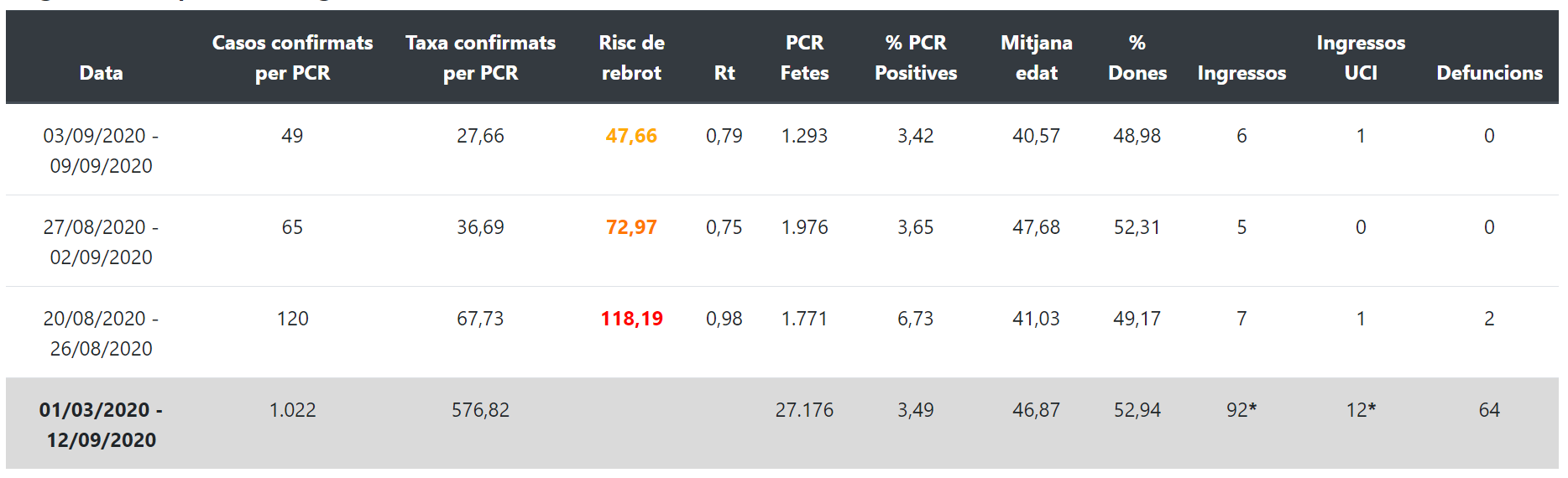Select the Mitjana edat column header
This screenshot has width=1568, height=478.
1037,58
